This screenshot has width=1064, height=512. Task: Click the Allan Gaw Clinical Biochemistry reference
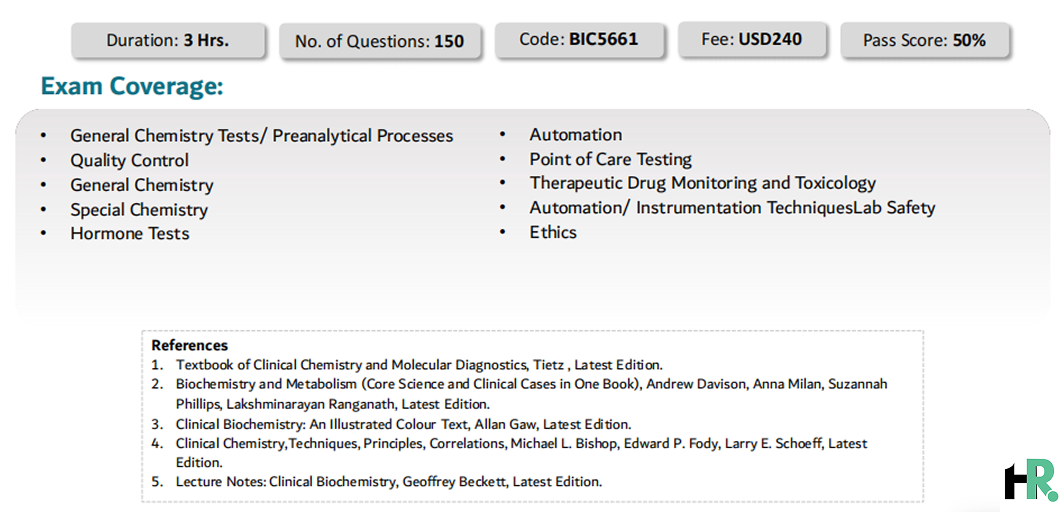(403, 425)
